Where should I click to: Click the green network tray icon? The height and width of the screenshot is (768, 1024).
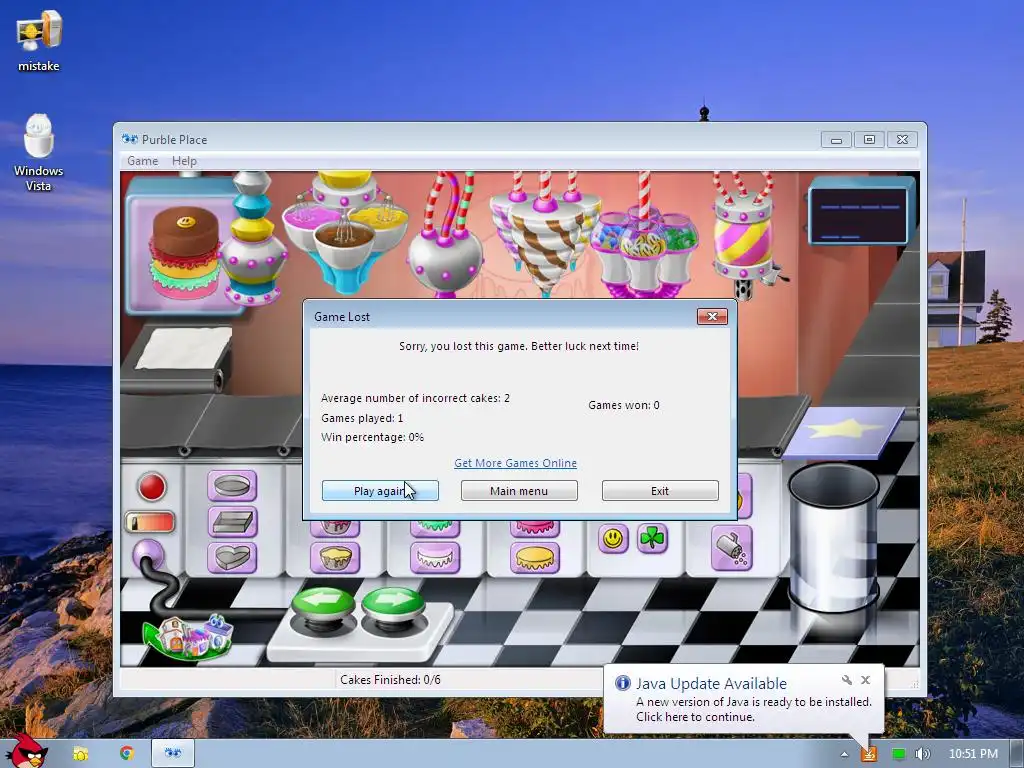899,754
